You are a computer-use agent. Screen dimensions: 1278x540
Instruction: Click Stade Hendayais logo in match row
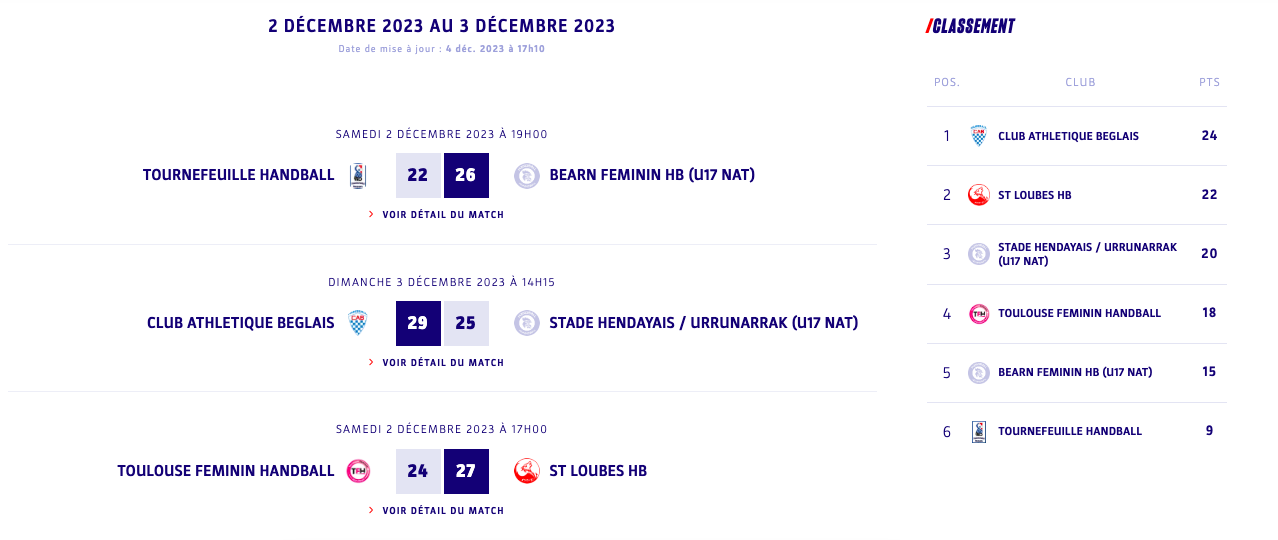[x=527, y=323]
